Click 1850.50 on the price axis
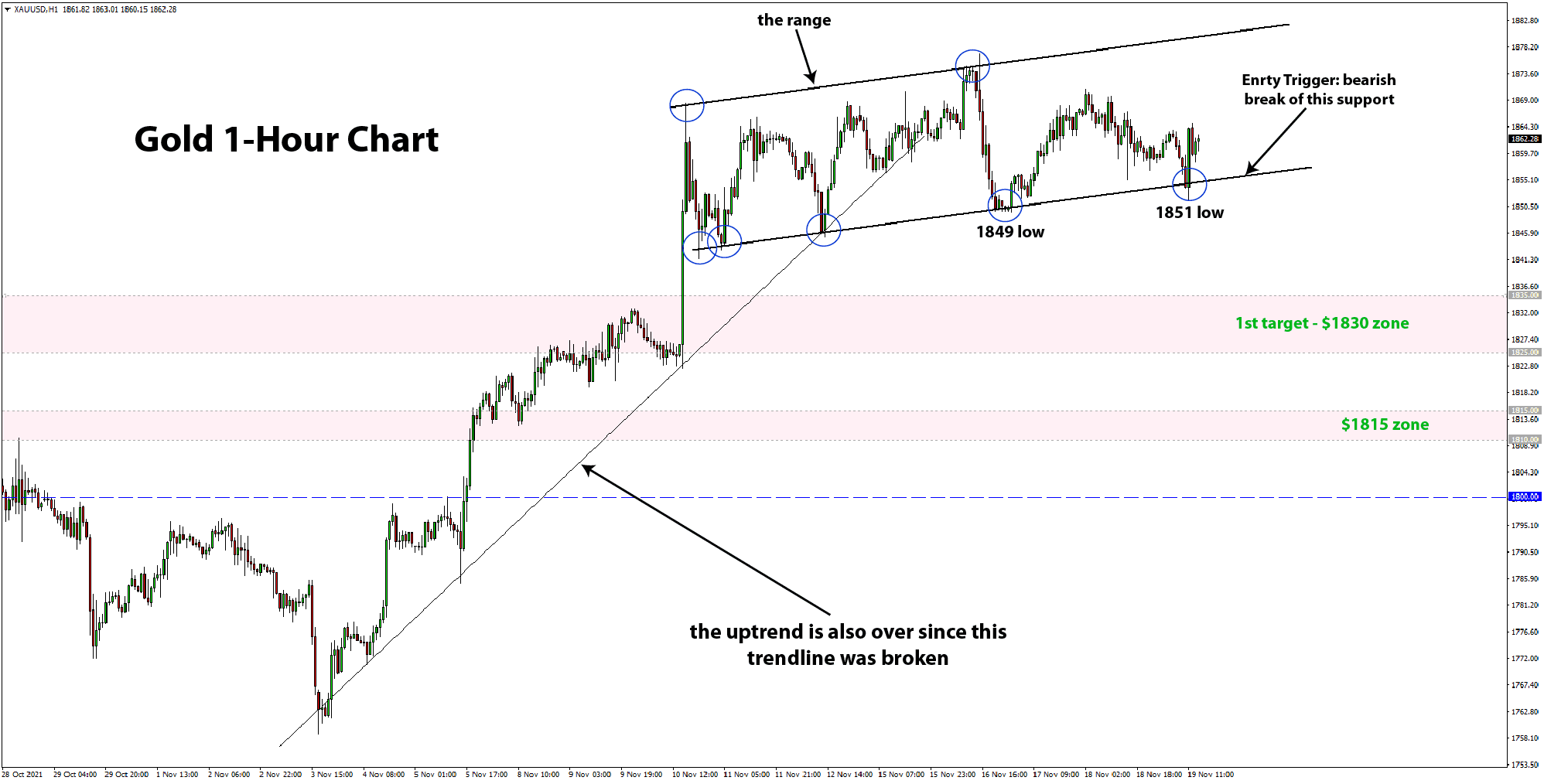This screenshot has height=784, width=1544. pyautogui.click(x=1525, y=207)
